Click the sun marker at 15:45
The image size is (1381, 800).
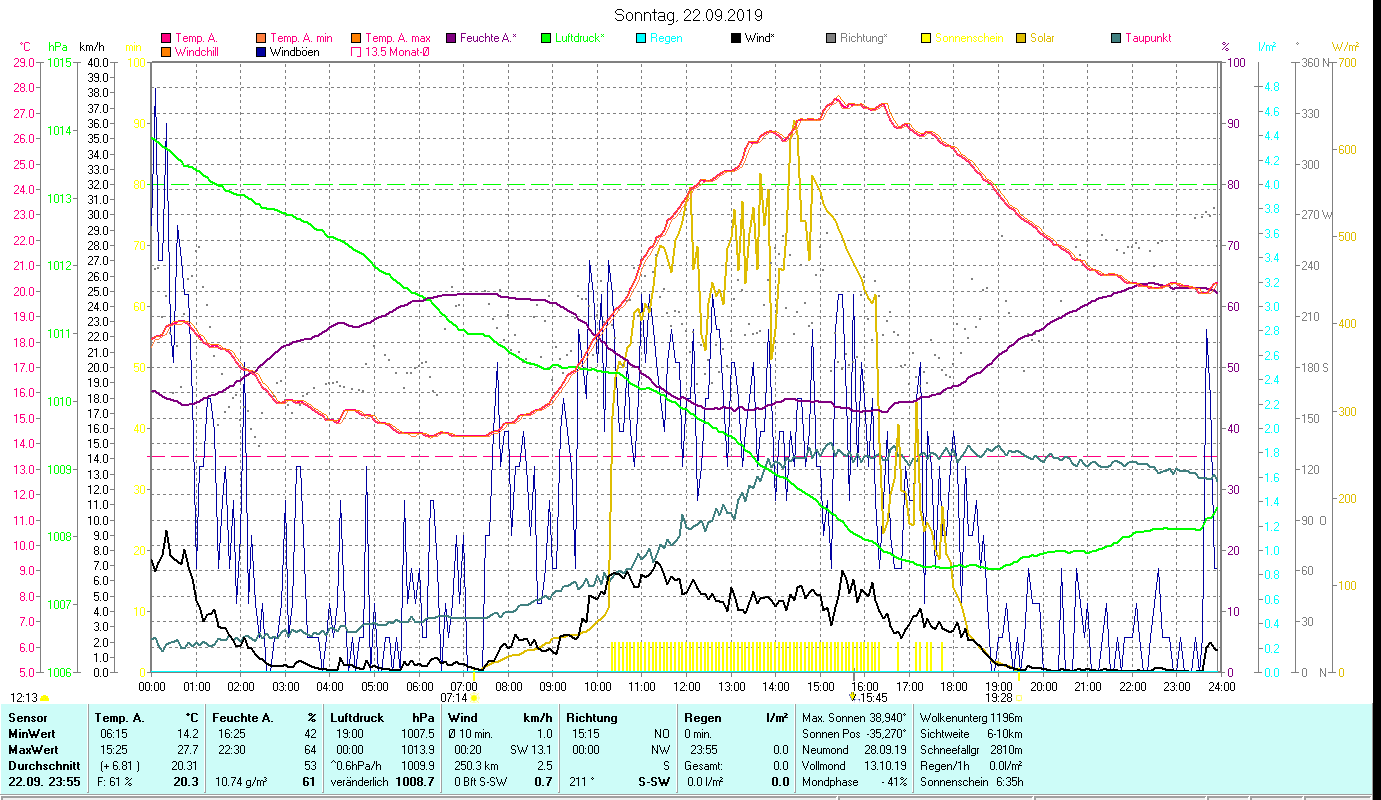[x=852, y=697]
